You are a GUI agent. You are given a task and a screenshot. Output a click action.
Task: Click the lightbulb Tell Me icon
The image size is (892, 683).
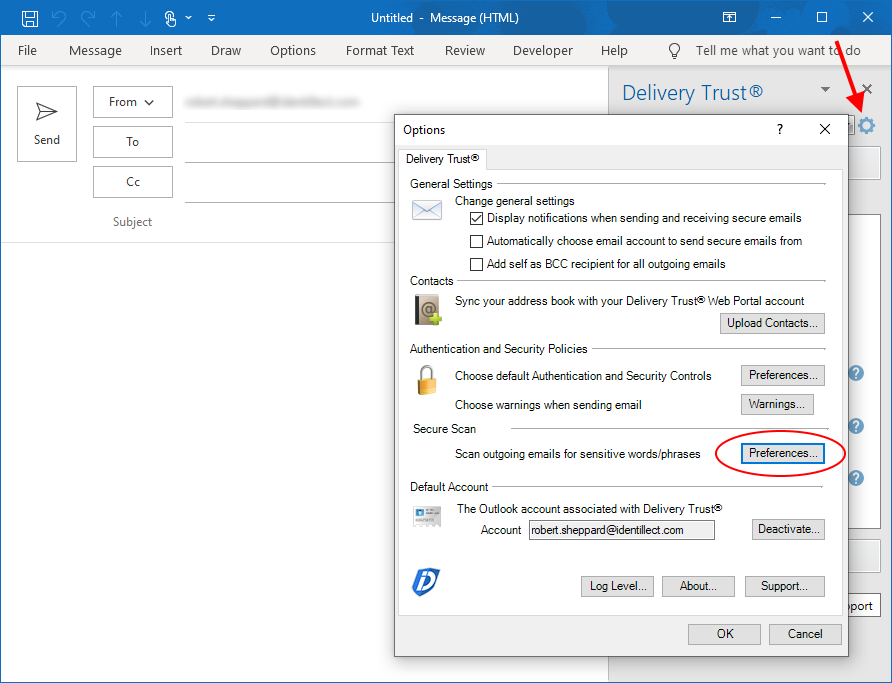[x=674, y=51]
